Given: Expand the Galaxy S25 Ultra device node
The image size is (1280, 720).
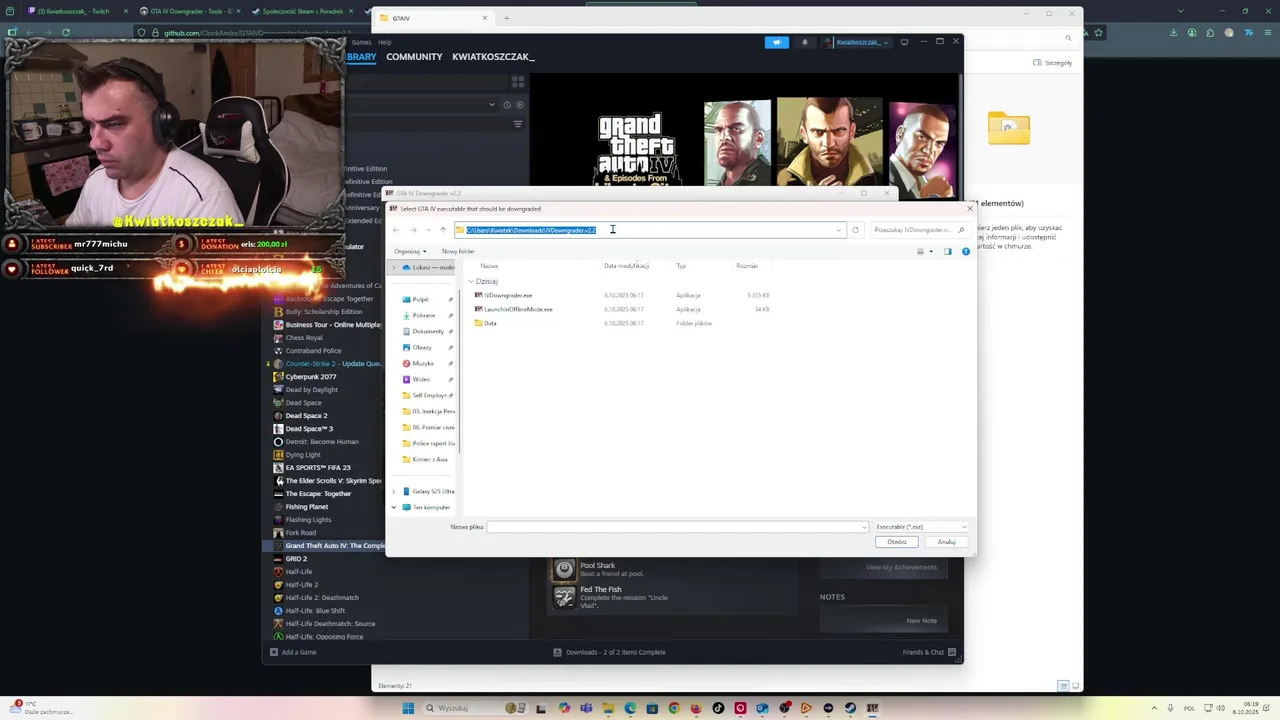Looking at the screenshot, I should 394,491.
